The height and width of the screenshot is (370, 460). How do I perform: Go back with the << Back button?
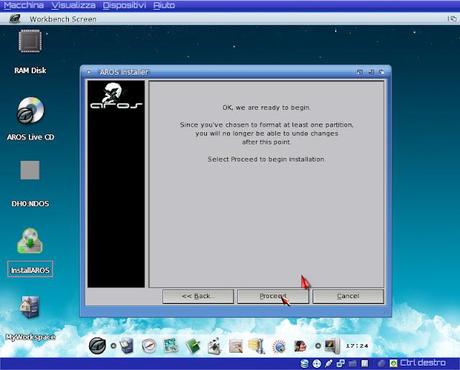198,296
